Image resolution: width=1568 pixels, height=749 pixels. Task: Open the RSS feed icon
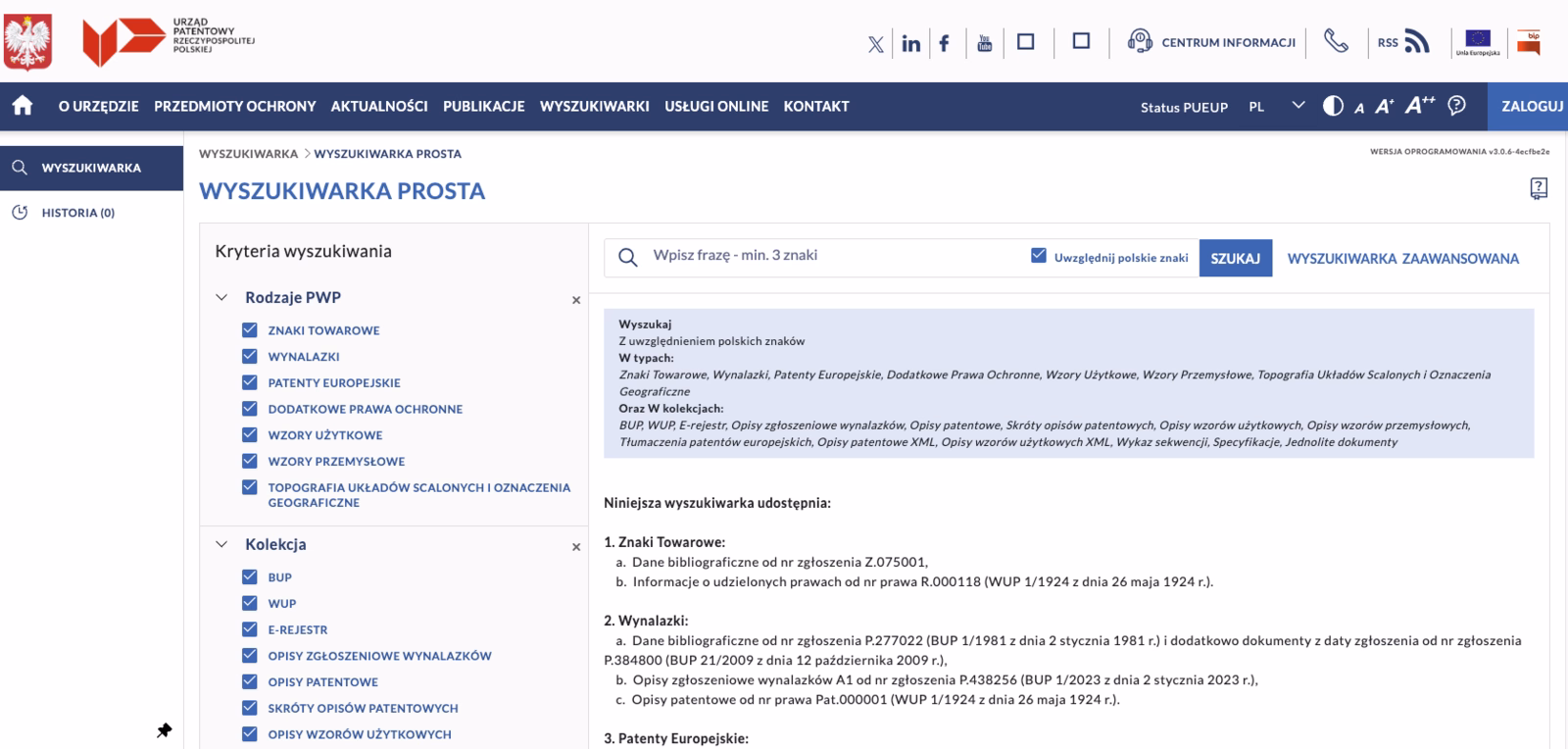tap(1417, 41)
